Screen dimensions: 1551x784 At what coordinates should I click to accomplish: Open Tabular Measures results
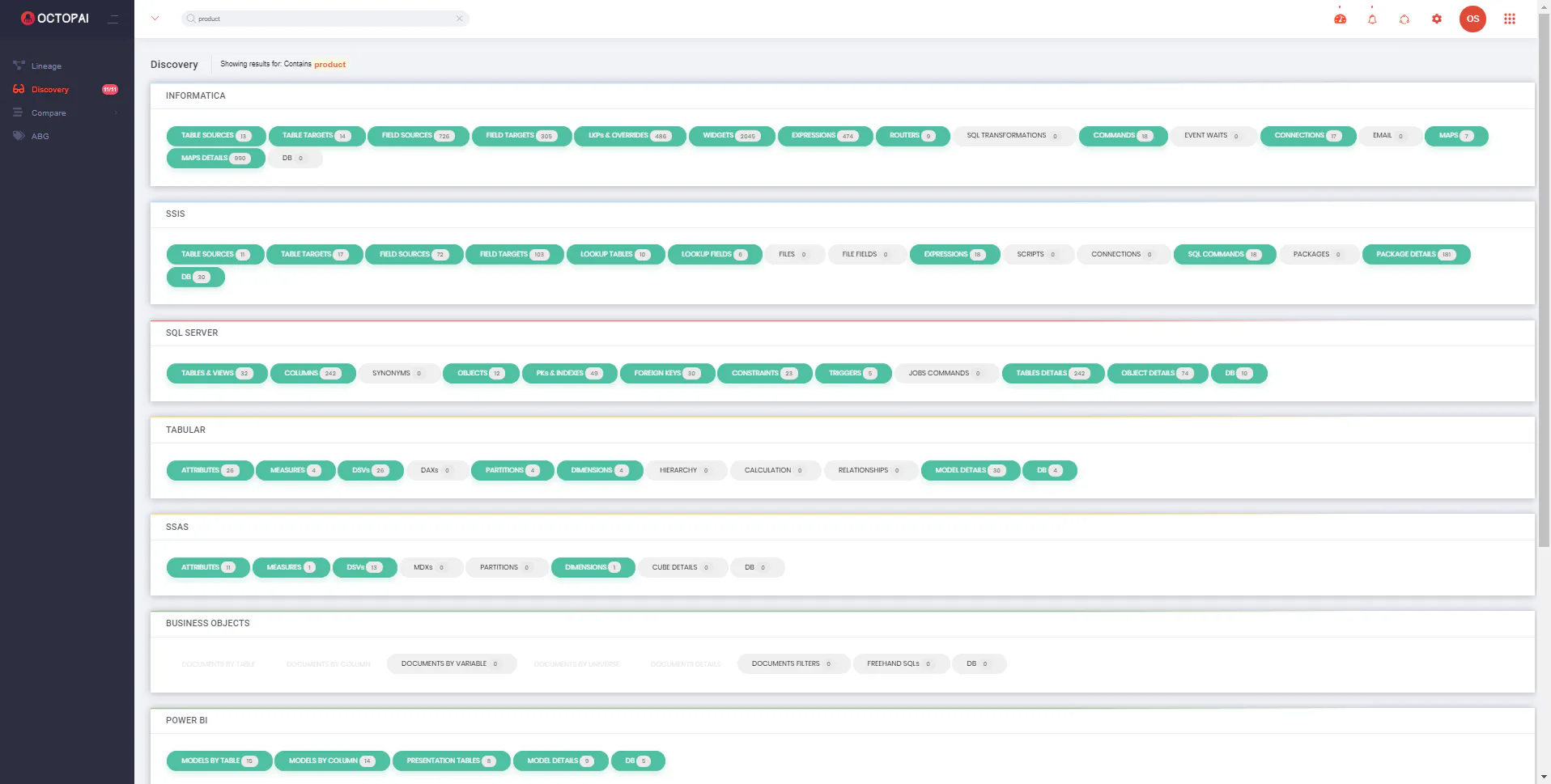pos(295,471)
